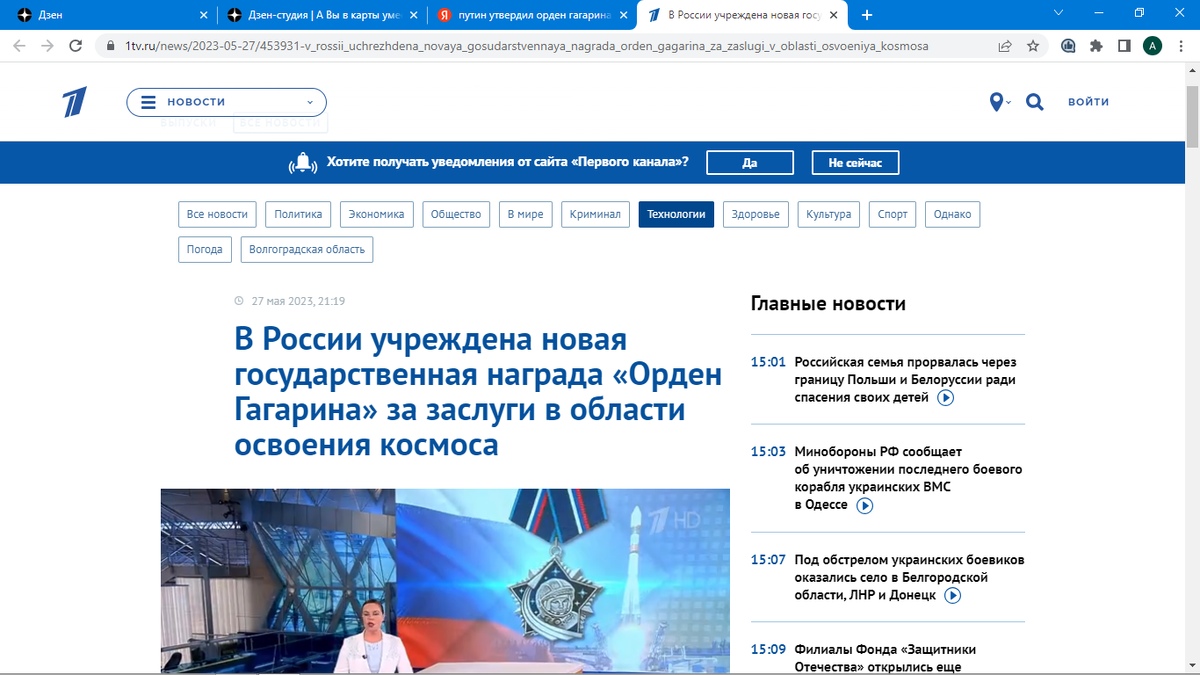Image resolution: width=1200 pixels, height=675 pixels.
Task: Go back with the back arrow
Action: [18, 45]
